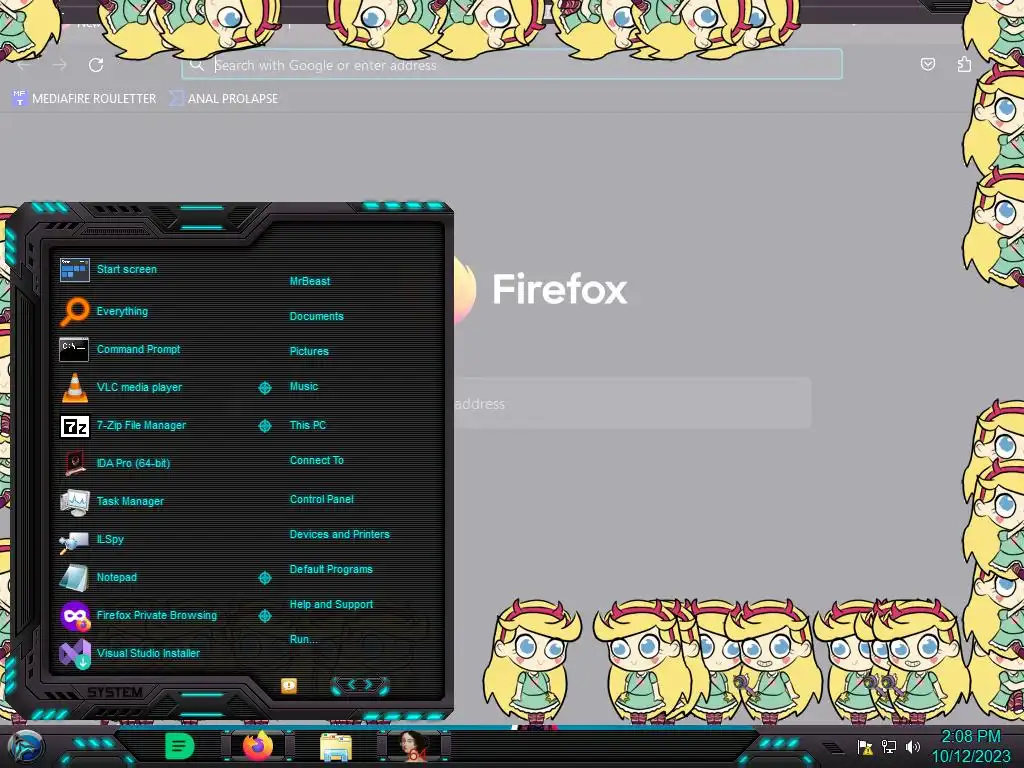Image resolution: width=1024 pixels, height=768 pixels.
Task: Select Connect To in the start menu
Action: (317, 460)
